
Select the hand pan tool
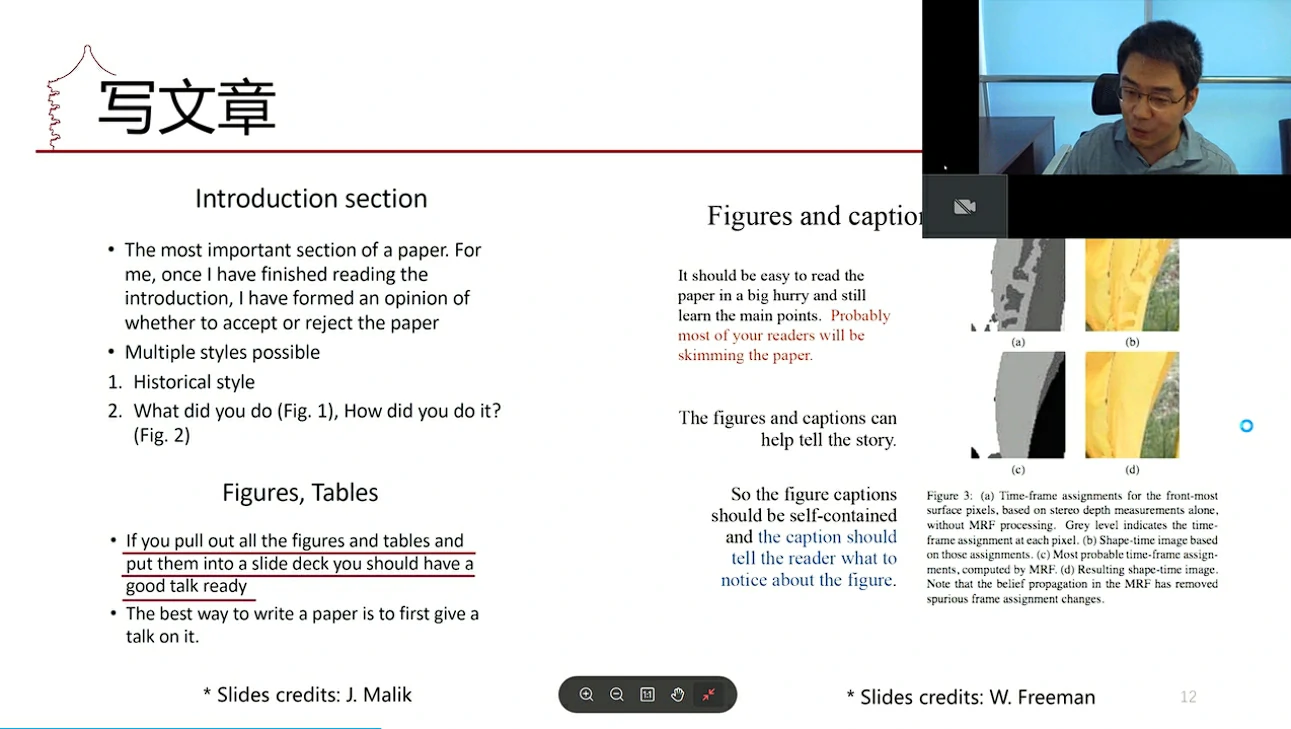coord(677,695)
